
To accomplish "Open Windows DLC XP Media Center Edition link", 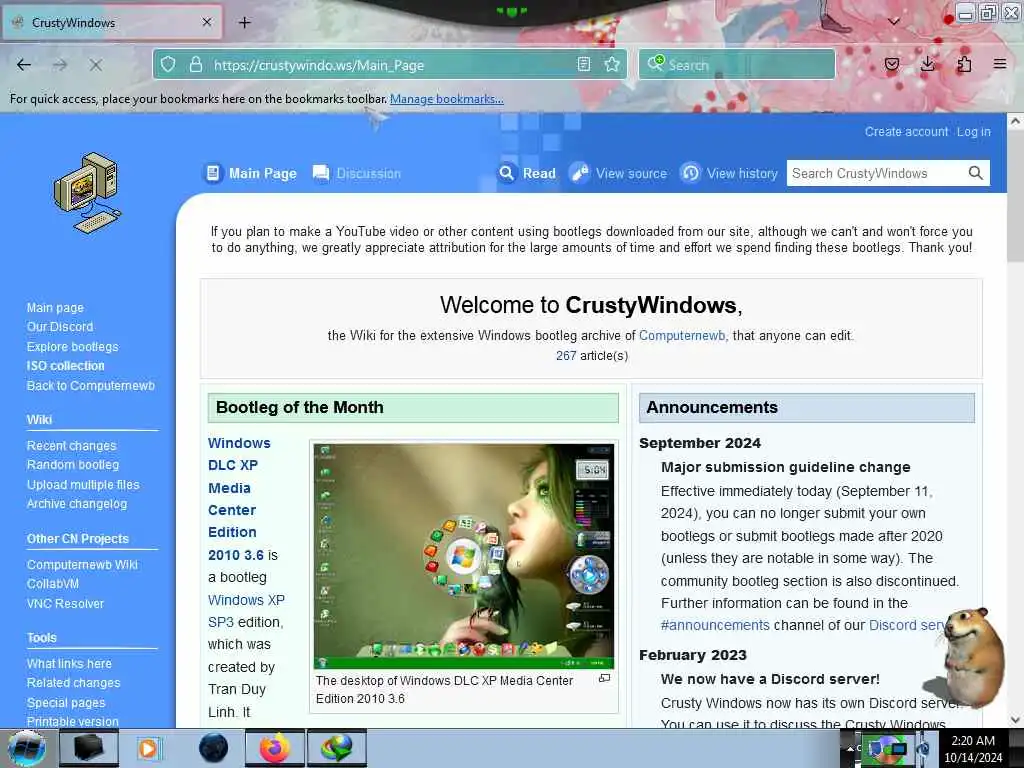I will pos(240,498).
